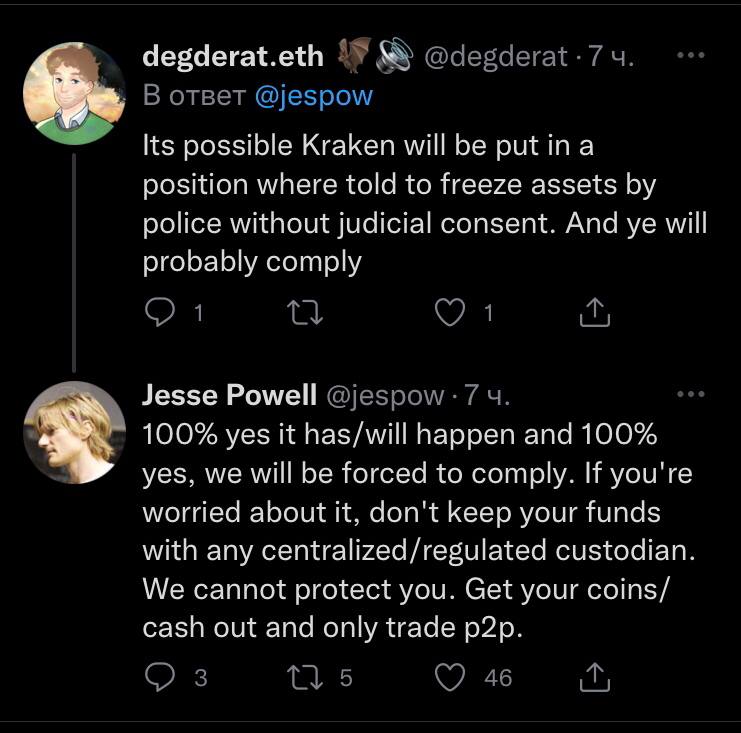
Task: Like Jesse Powell's tweet
Action: coord(453,677)
